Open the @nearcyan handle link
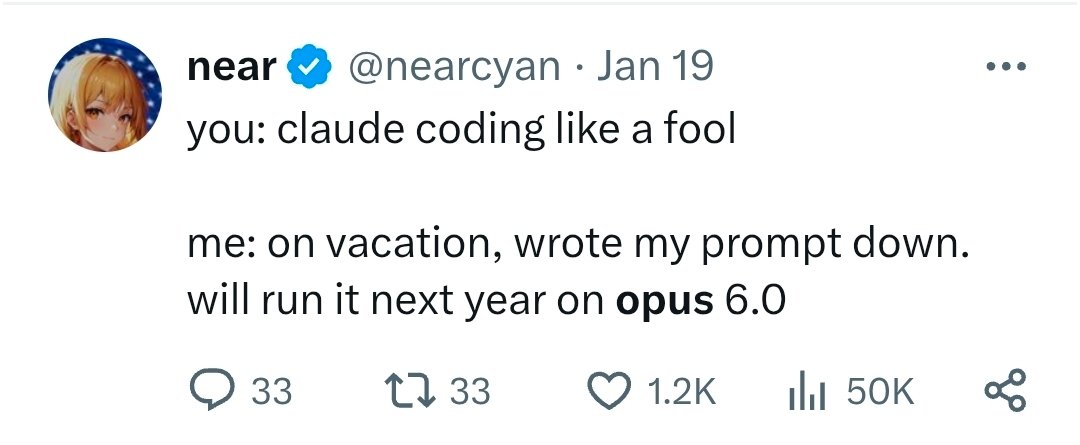The image size is (1080, 445). coord(452,67)
